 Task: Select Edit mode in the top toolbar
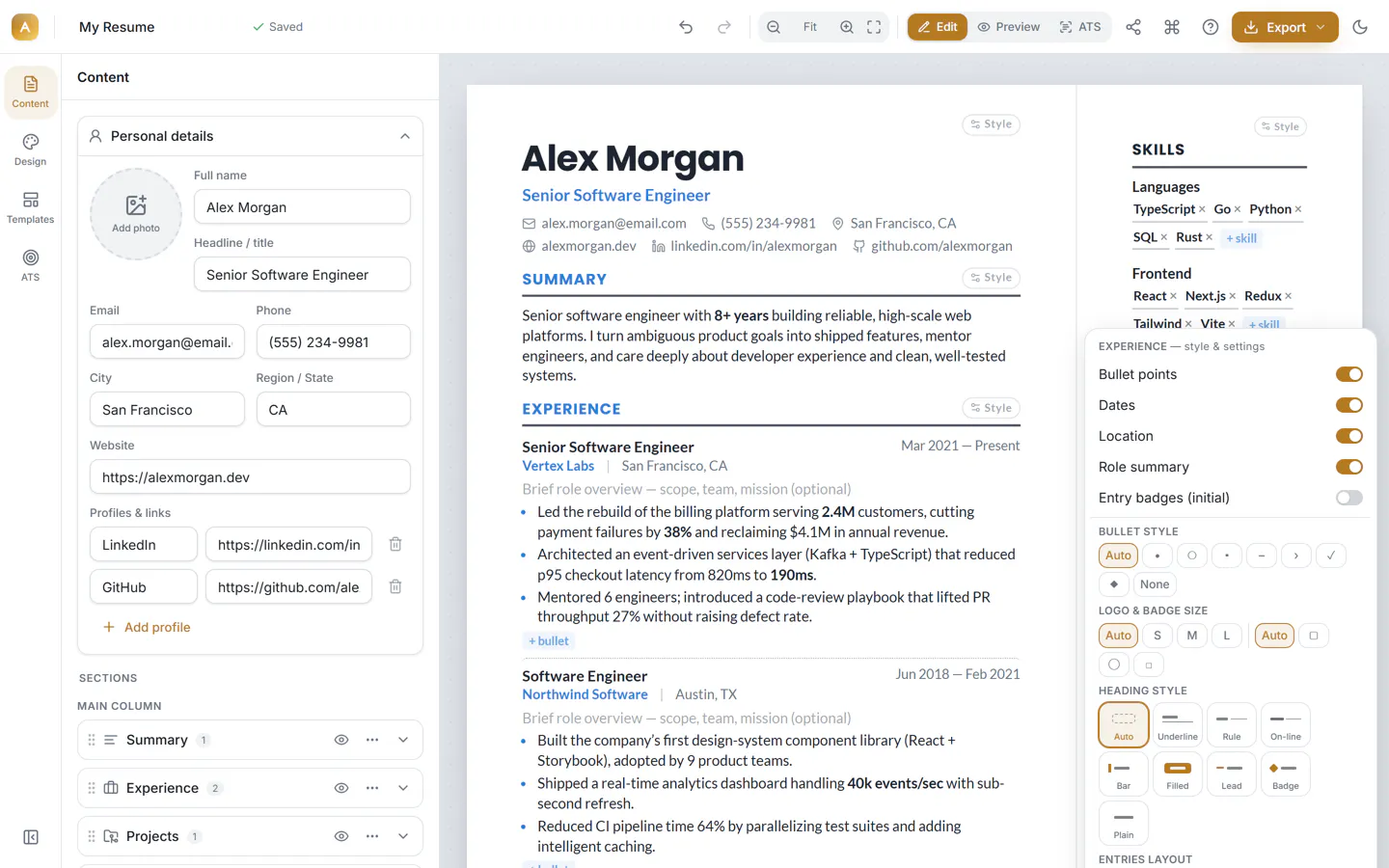(938, 27)
